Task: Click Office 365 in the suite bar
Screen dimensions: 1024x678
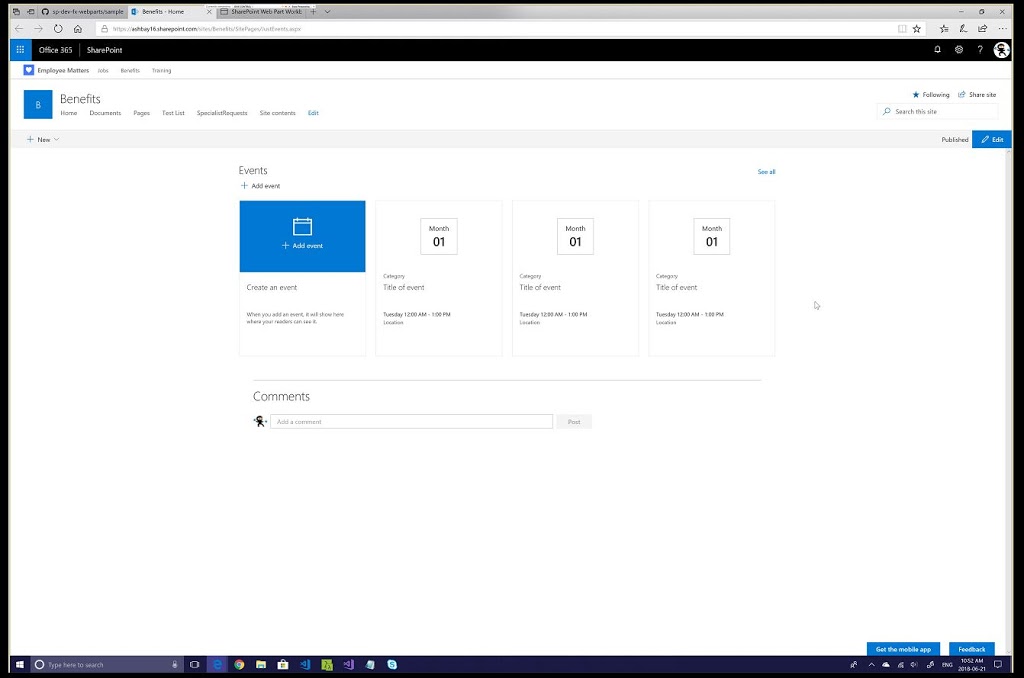Action: pyautogui.click(x=56, y=50)
